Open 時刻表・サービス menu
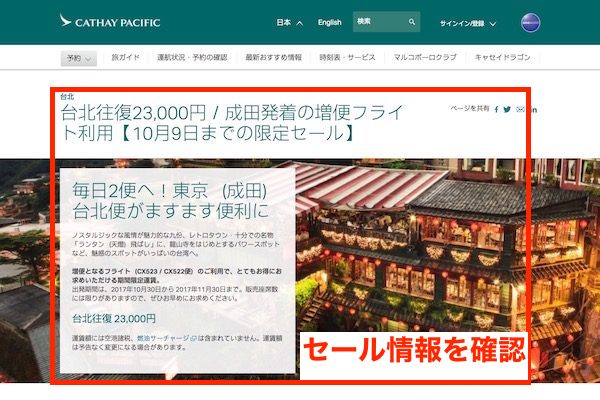The image size is (600, 400). click(347, 57)
